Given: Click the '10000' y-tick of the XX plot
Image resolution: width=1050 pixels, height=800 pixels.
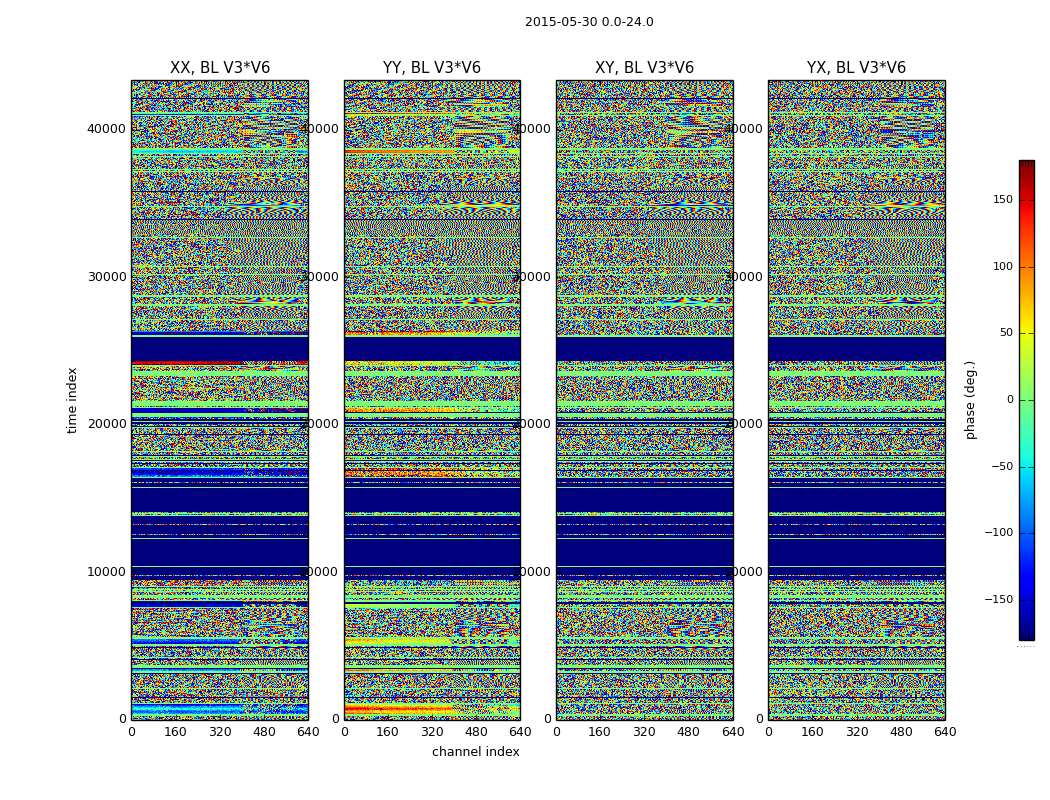Looking at the screenshot, I should point(106,571).
